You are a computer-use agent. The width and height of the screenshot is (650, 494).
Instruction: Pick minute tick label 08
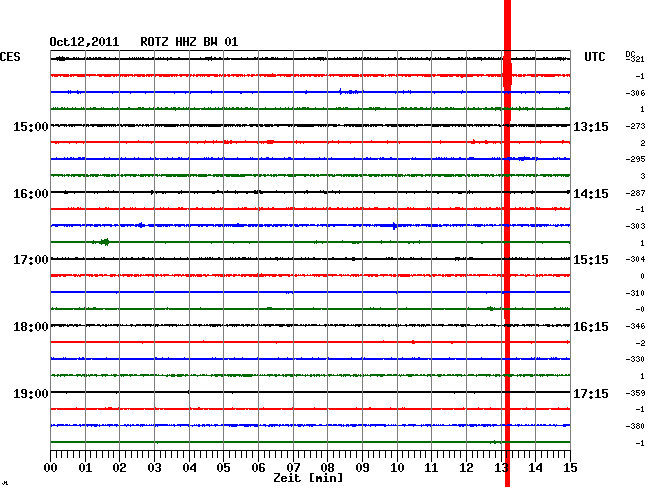pos(327,468)
